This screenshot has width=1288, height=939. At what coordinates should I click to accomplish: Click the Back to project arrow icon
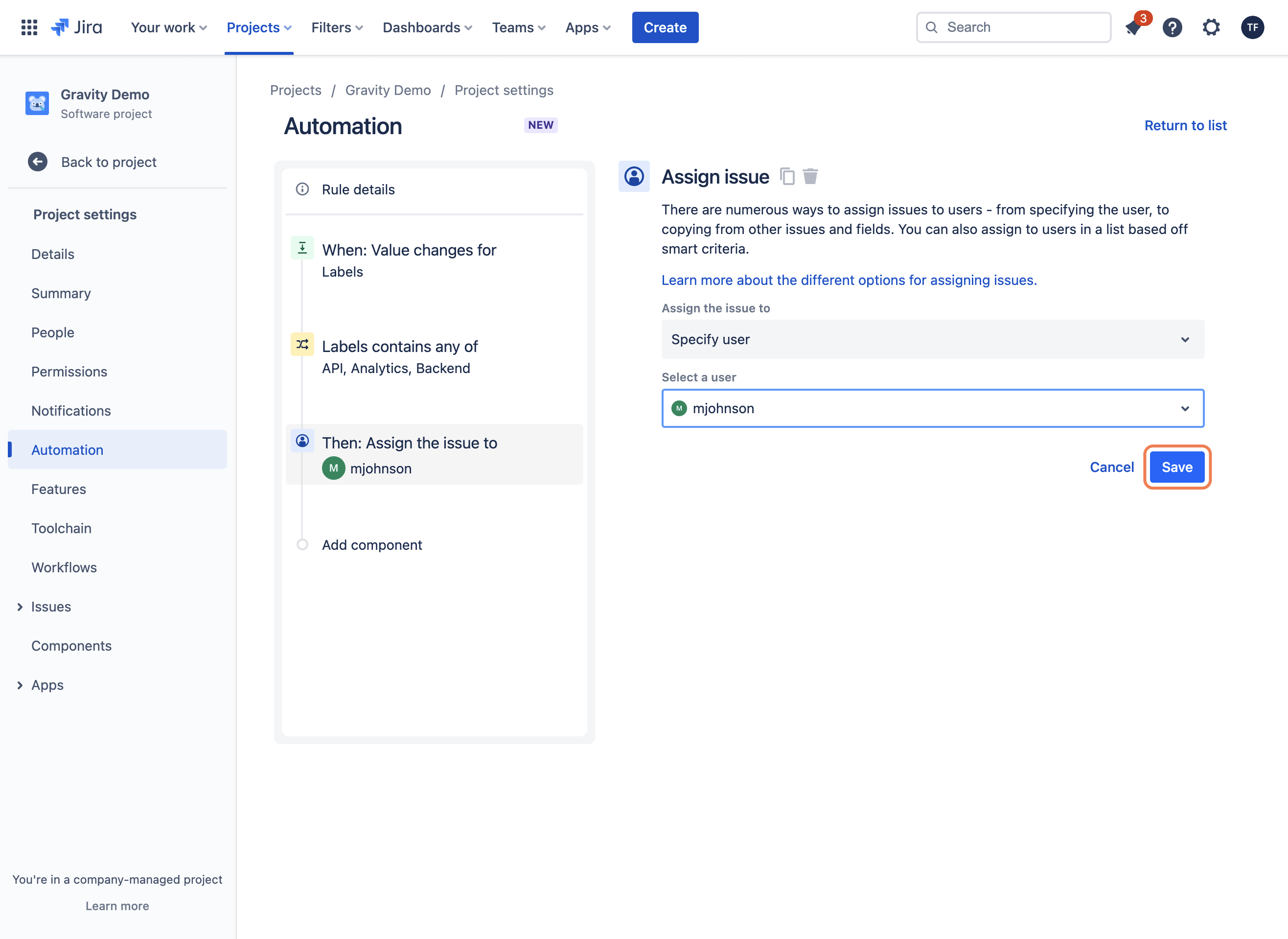[x=38, y=162]
